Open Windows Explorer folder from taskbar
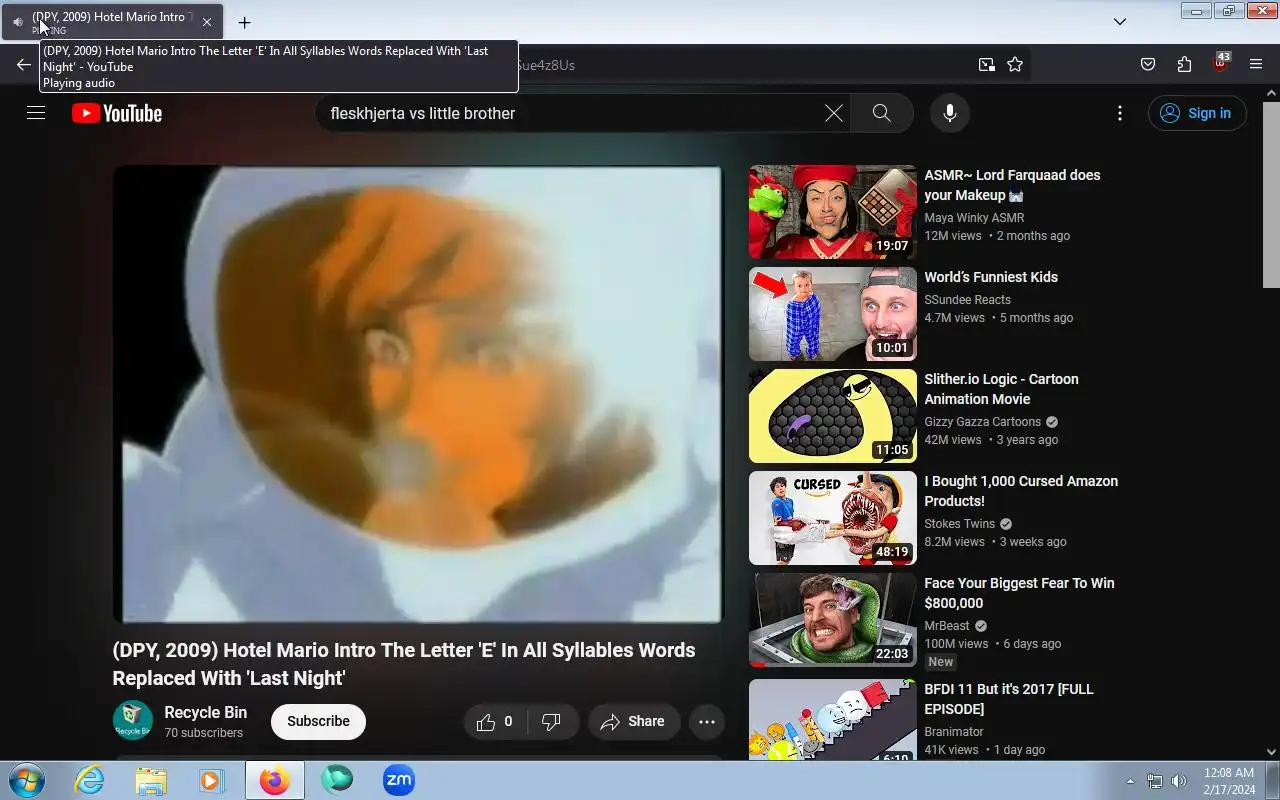 pos(151,780)
